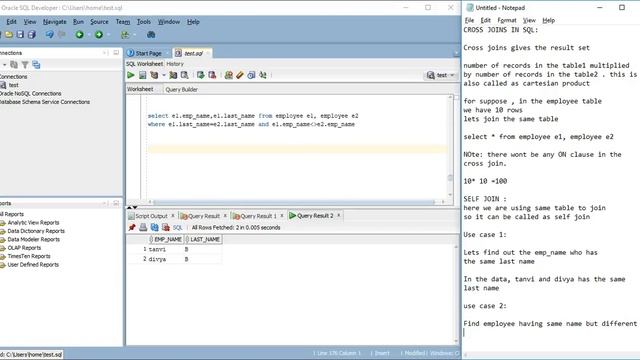Click the SQL editor horizontal scrollbar
640x360 pixels.
click(294, 202)
